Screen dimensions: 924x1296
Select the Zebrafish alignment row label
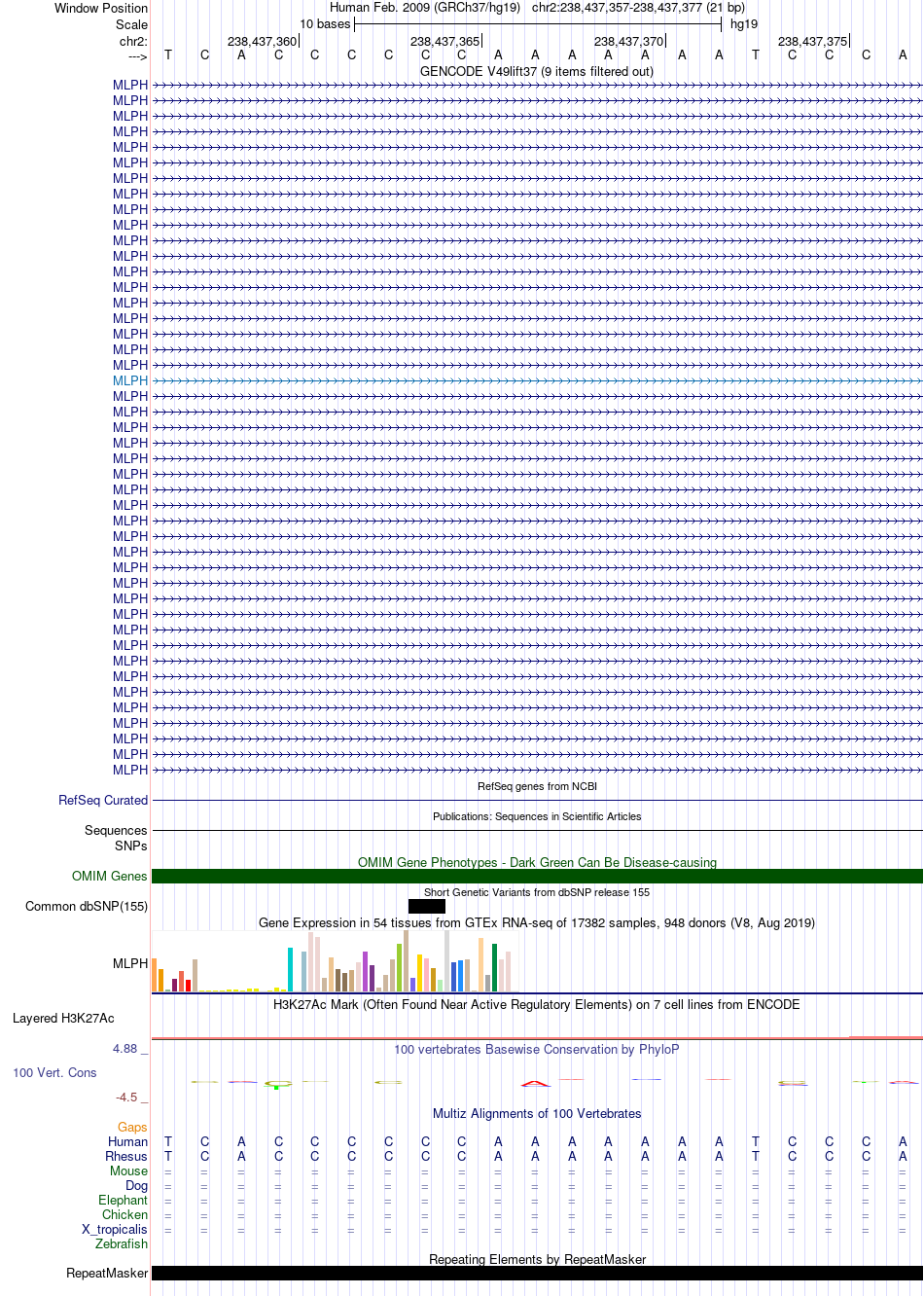(122, 1244)
